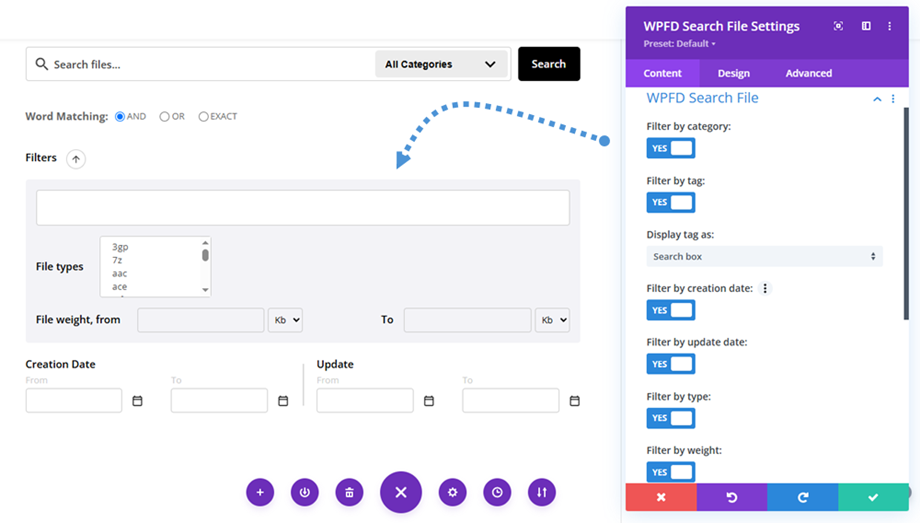Click the snap-to-side columns icon in header
Viewport: 920px width, 523px height.
coord(866,26)
